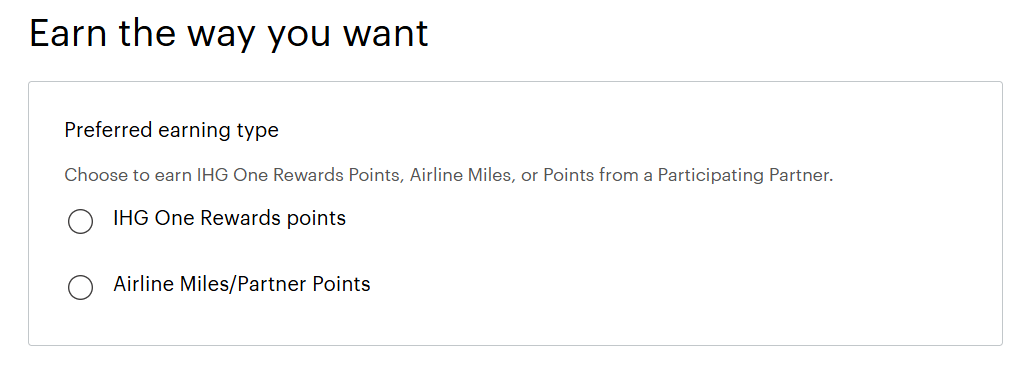Click the word 'Earn' in the page heading

point(69,33)
